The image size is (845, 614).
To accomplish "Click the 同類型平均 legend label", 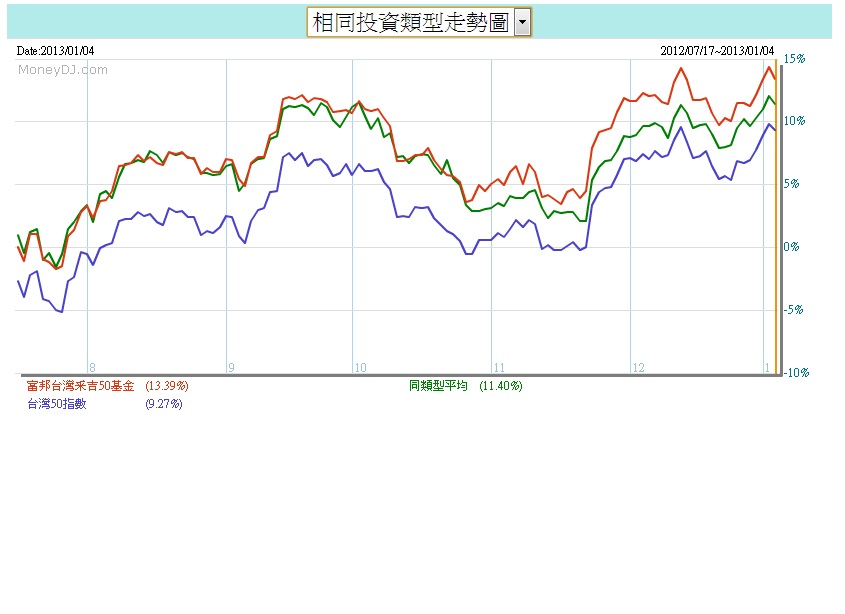I will [438, 386].
